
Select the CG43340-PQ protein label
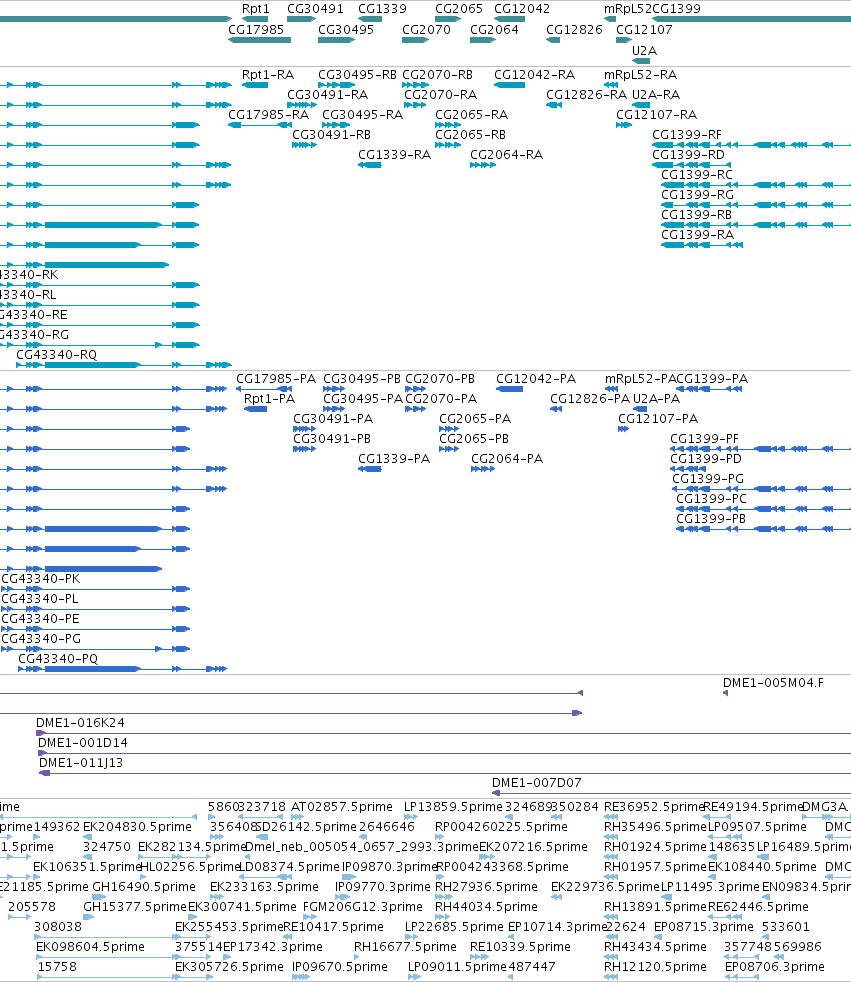pos(58,659)
